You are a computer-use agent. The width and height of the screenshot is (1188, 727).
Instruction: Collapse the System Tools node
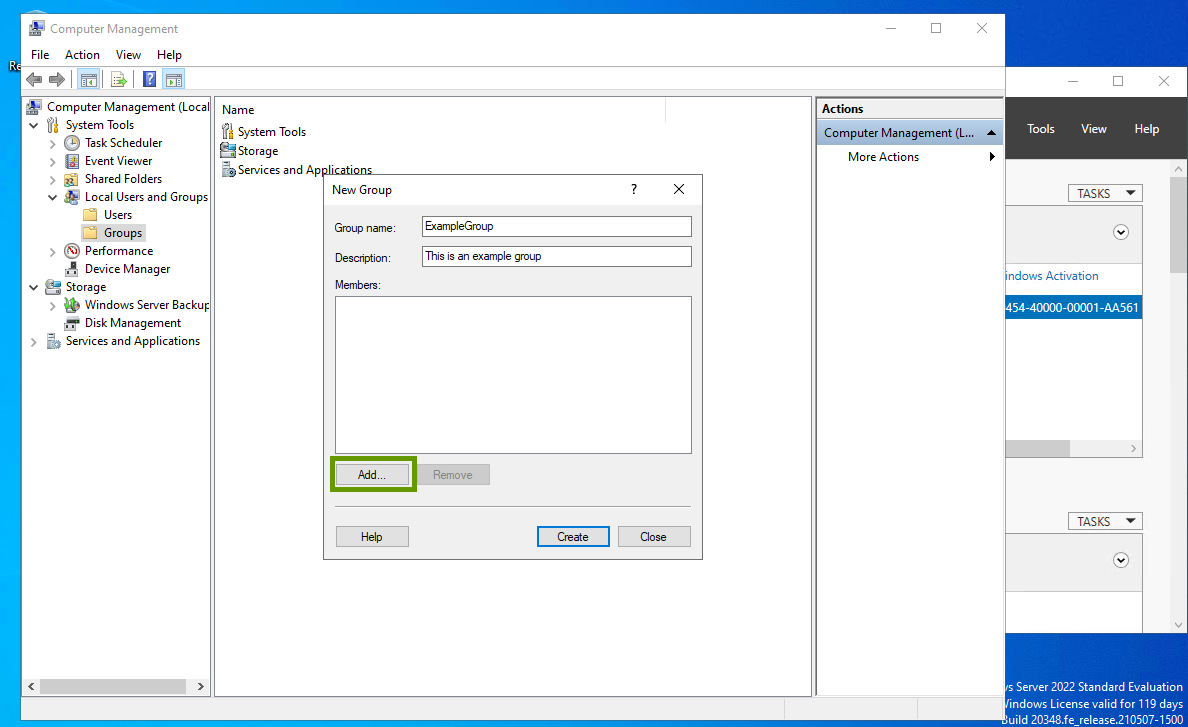point(34,125)
